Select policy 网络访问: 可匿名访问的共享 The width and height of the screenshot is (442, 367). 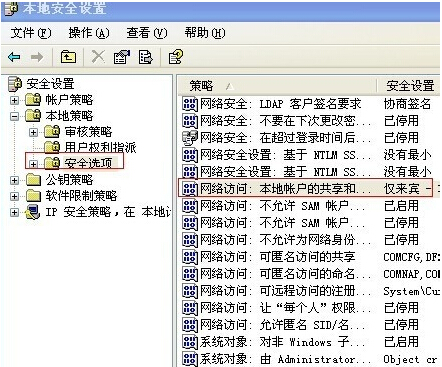click(x=278, y=257)
